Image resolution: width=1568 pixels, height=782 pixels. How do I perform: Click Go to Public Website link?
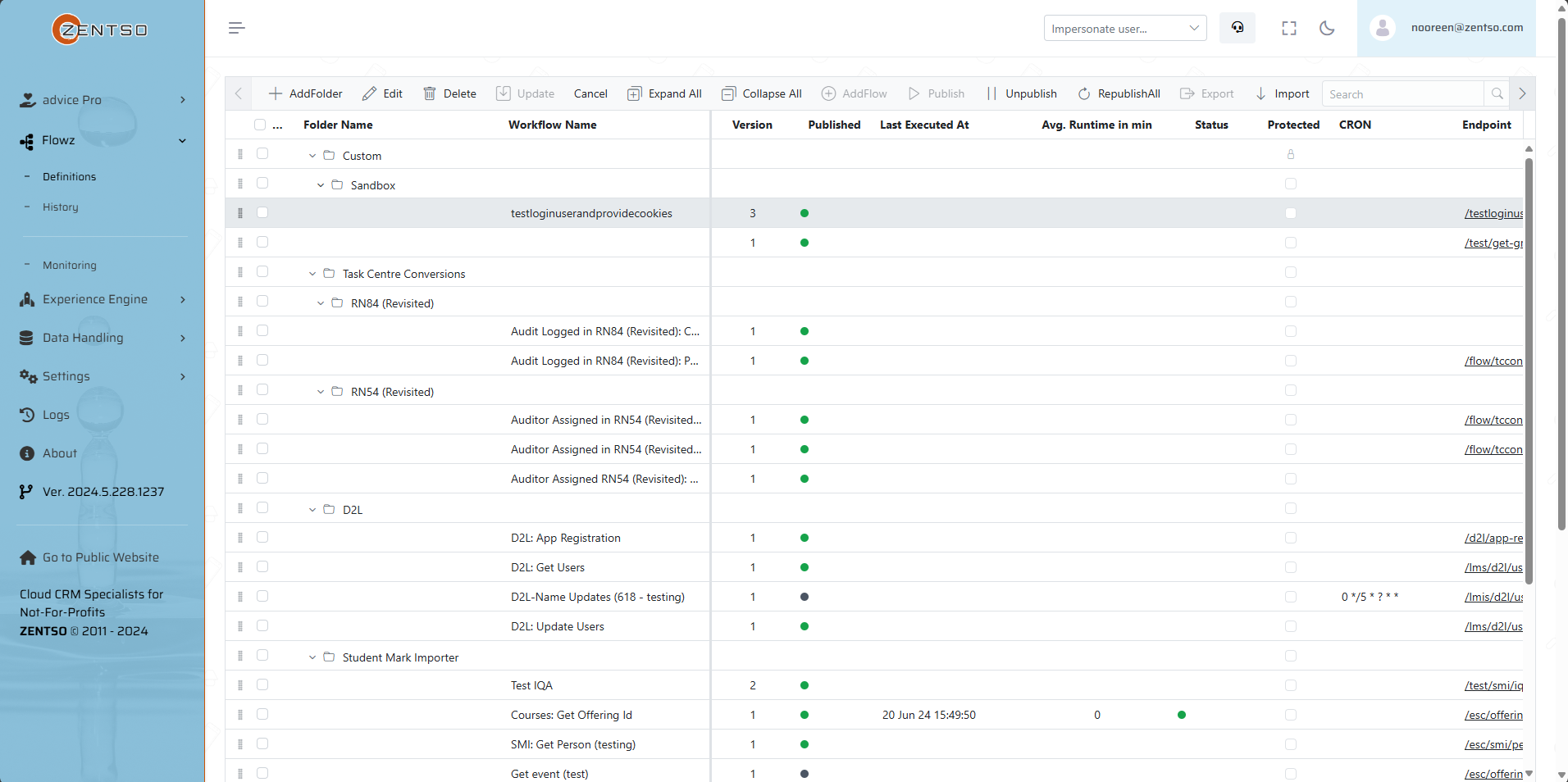click(x=100, y=557)
